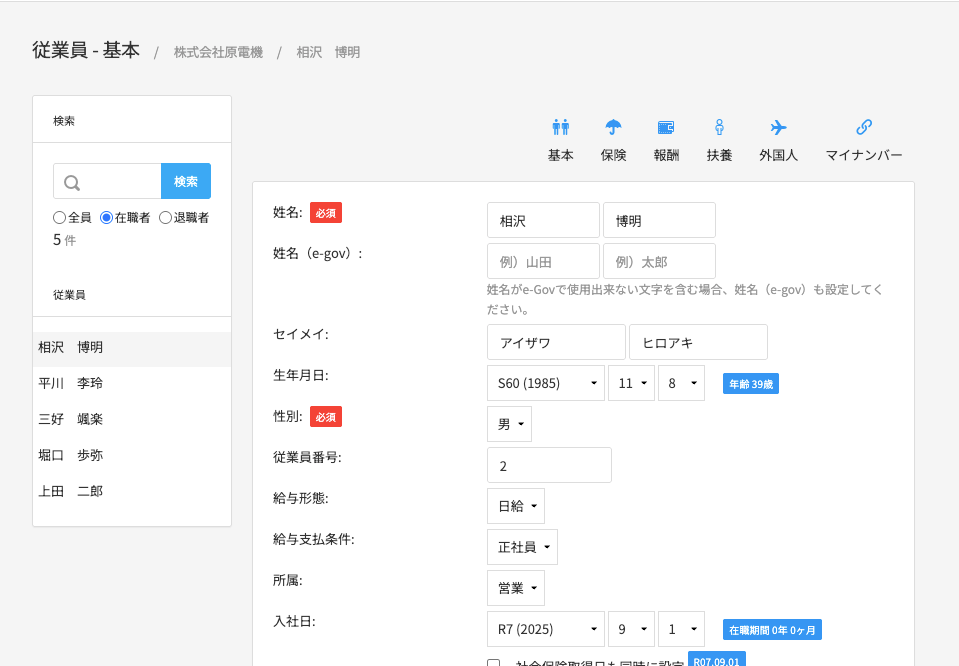Select employee 相沢 博明 in the list

[x=132, y=347]
